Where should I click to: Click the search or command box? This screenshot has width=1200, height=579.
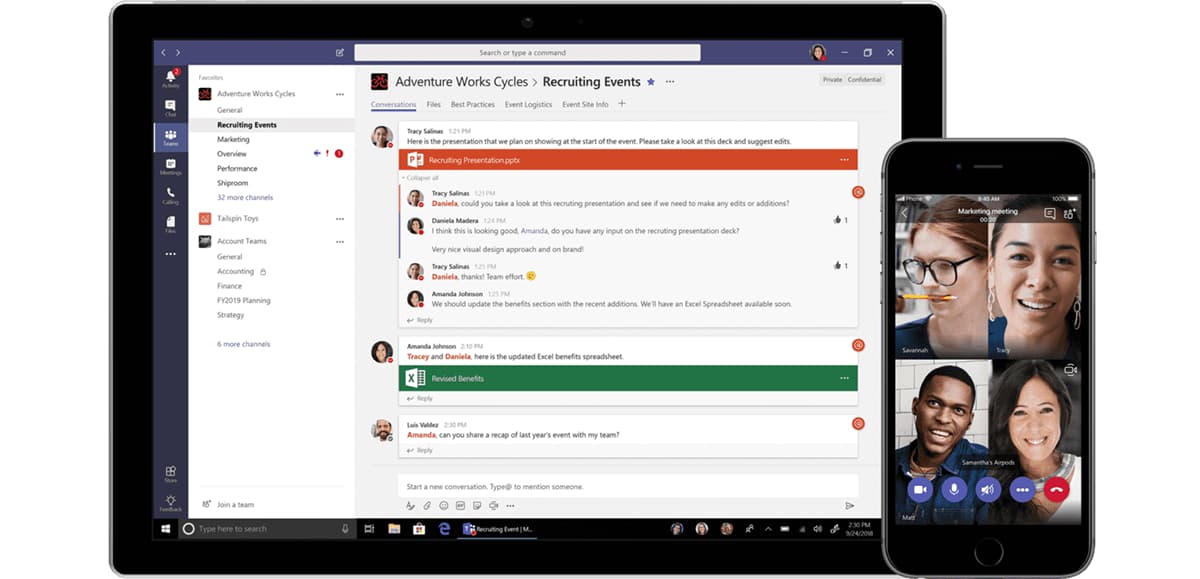click(x=527, y=52)
